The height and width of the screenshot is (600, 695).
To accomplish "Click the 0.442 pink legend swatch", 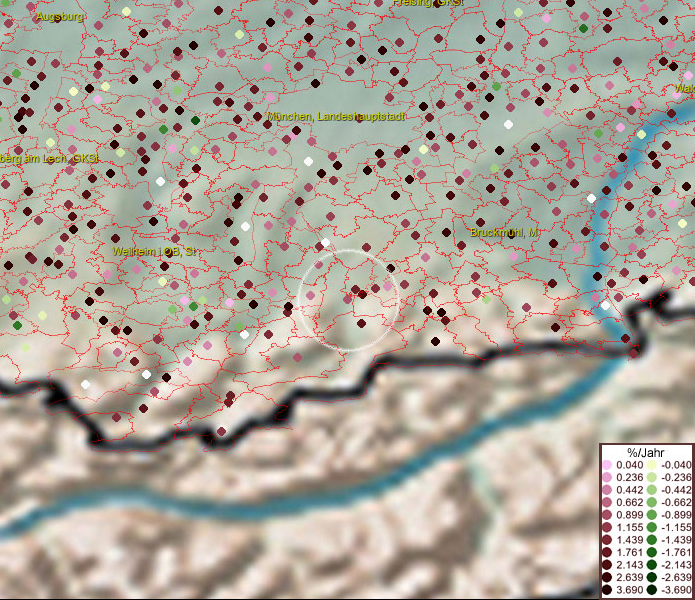I will (607, 490).
